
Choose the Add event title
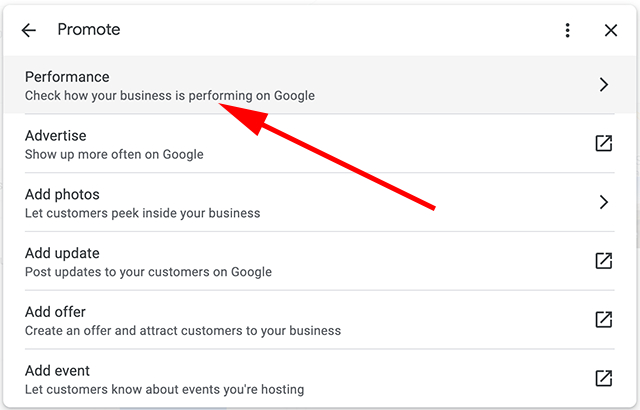click(x=58, y=370)
